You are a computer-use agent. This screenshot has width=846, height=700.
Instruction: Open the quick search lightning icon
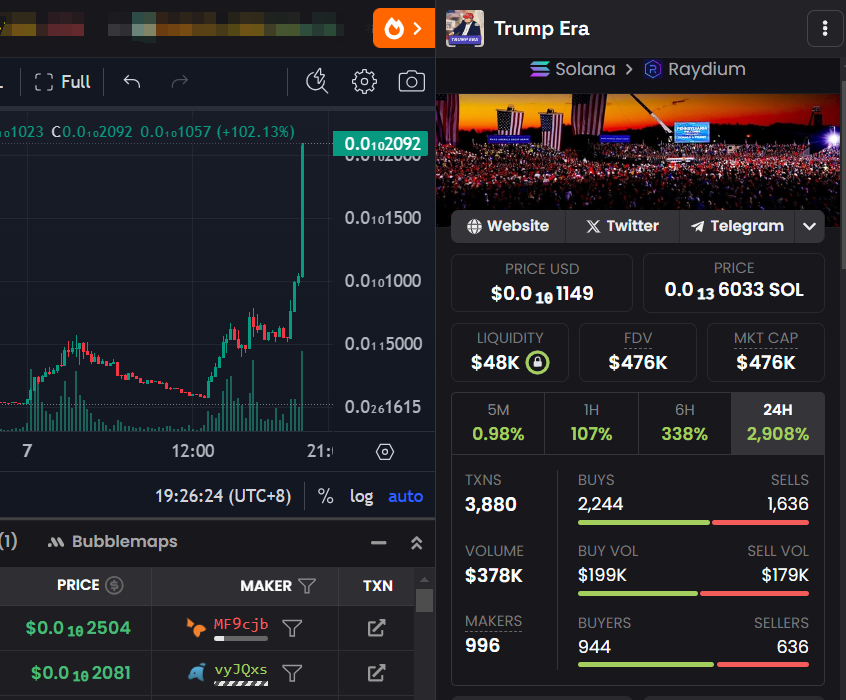tap(317, 81)
